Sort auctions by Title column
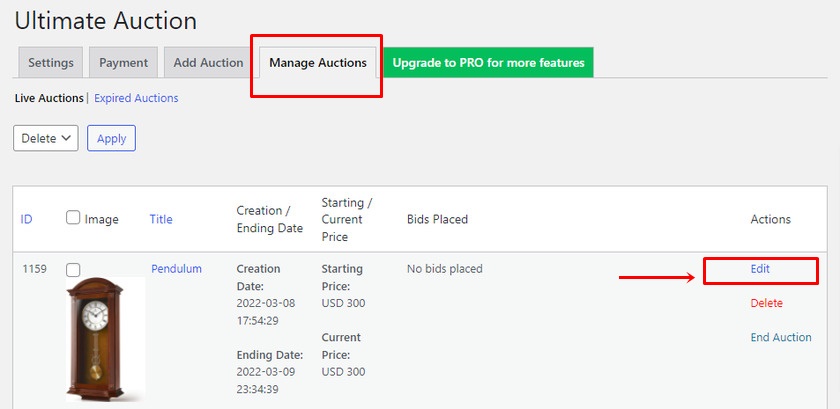The height and width of the screenshot is (409, 840). pos(161,219)
